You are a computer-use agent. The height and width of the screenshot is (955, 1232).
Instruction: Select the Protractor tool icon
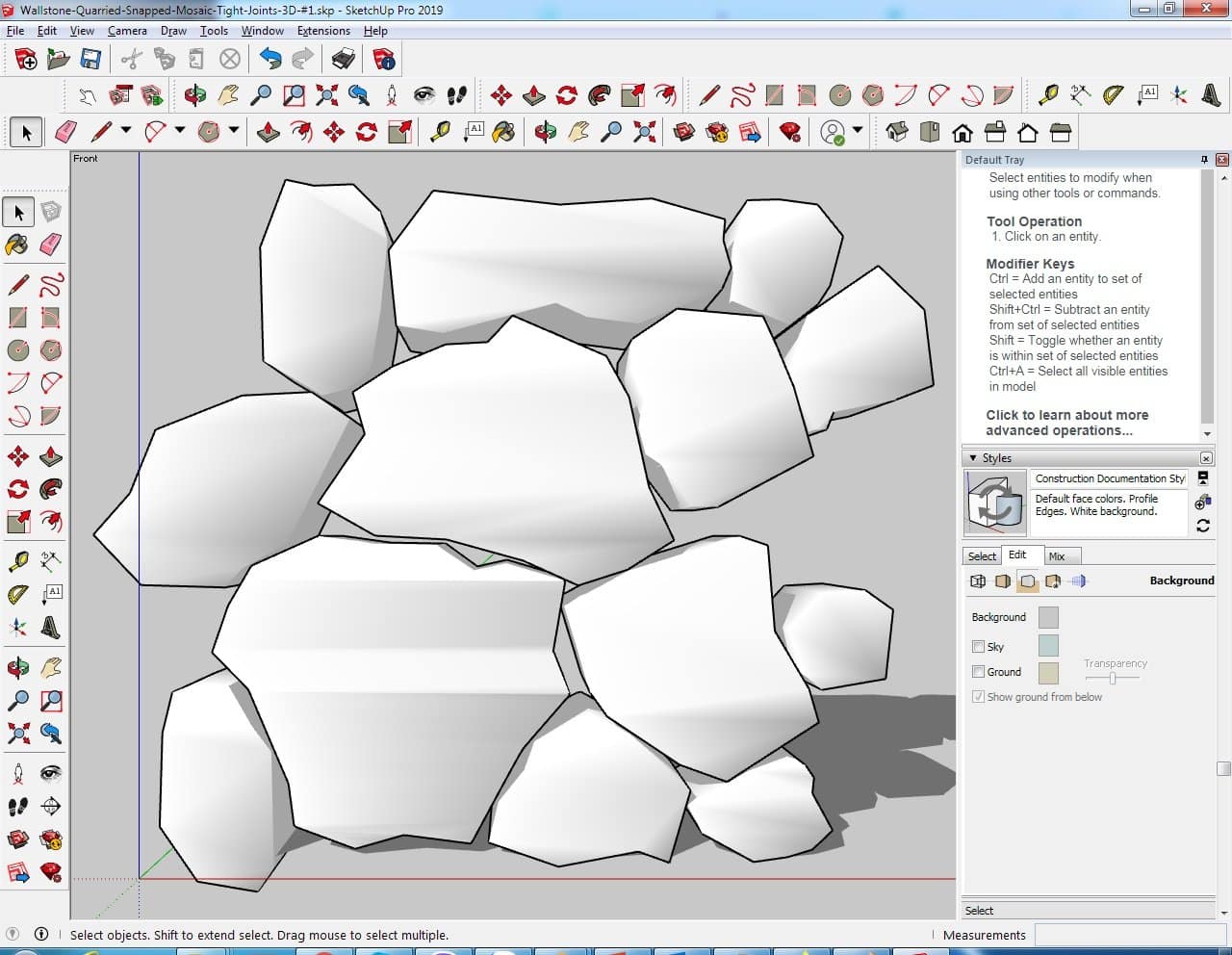point(1114,95)
